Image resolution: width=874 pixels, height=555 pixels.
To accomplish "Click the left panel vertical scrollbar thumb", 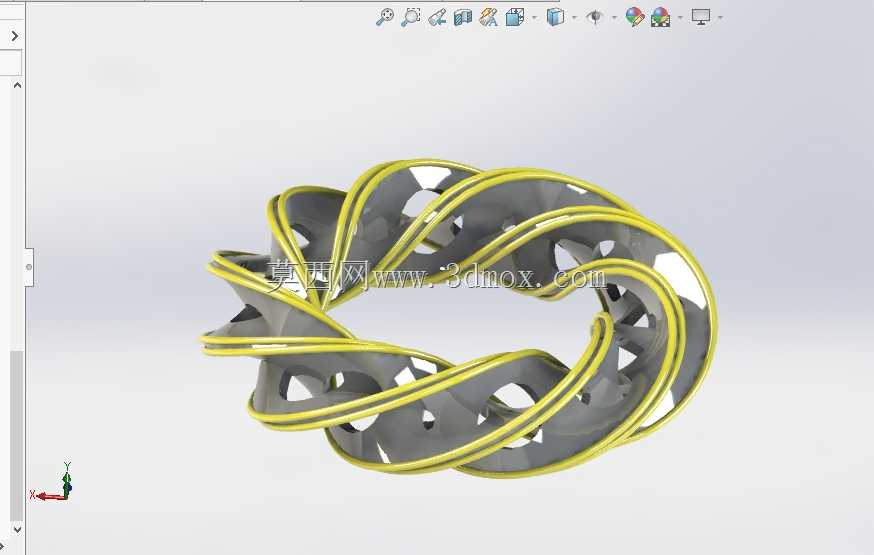I will pyautogui.click(x=17, y=436).
